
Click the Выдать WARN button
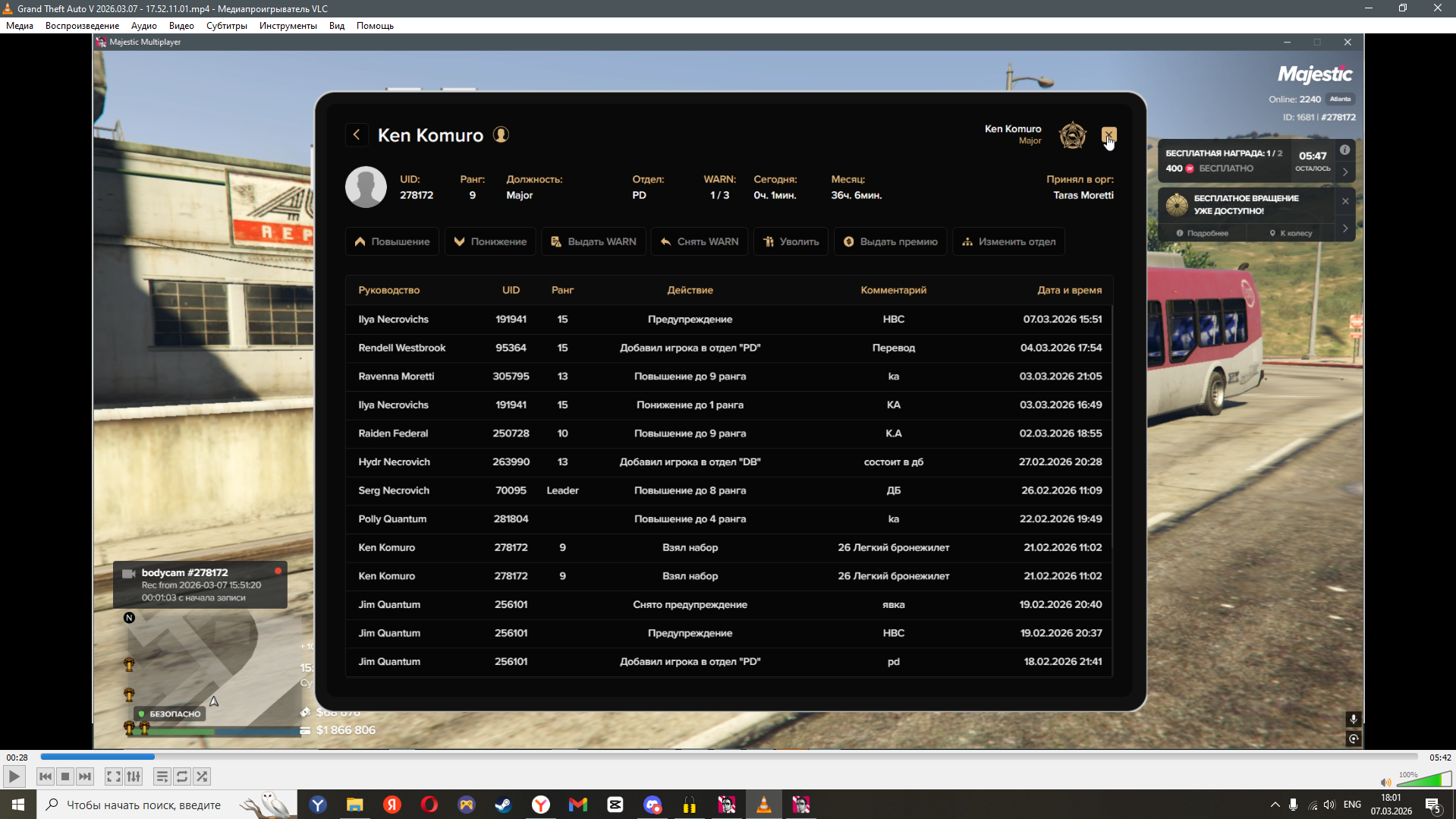(593, 241)
